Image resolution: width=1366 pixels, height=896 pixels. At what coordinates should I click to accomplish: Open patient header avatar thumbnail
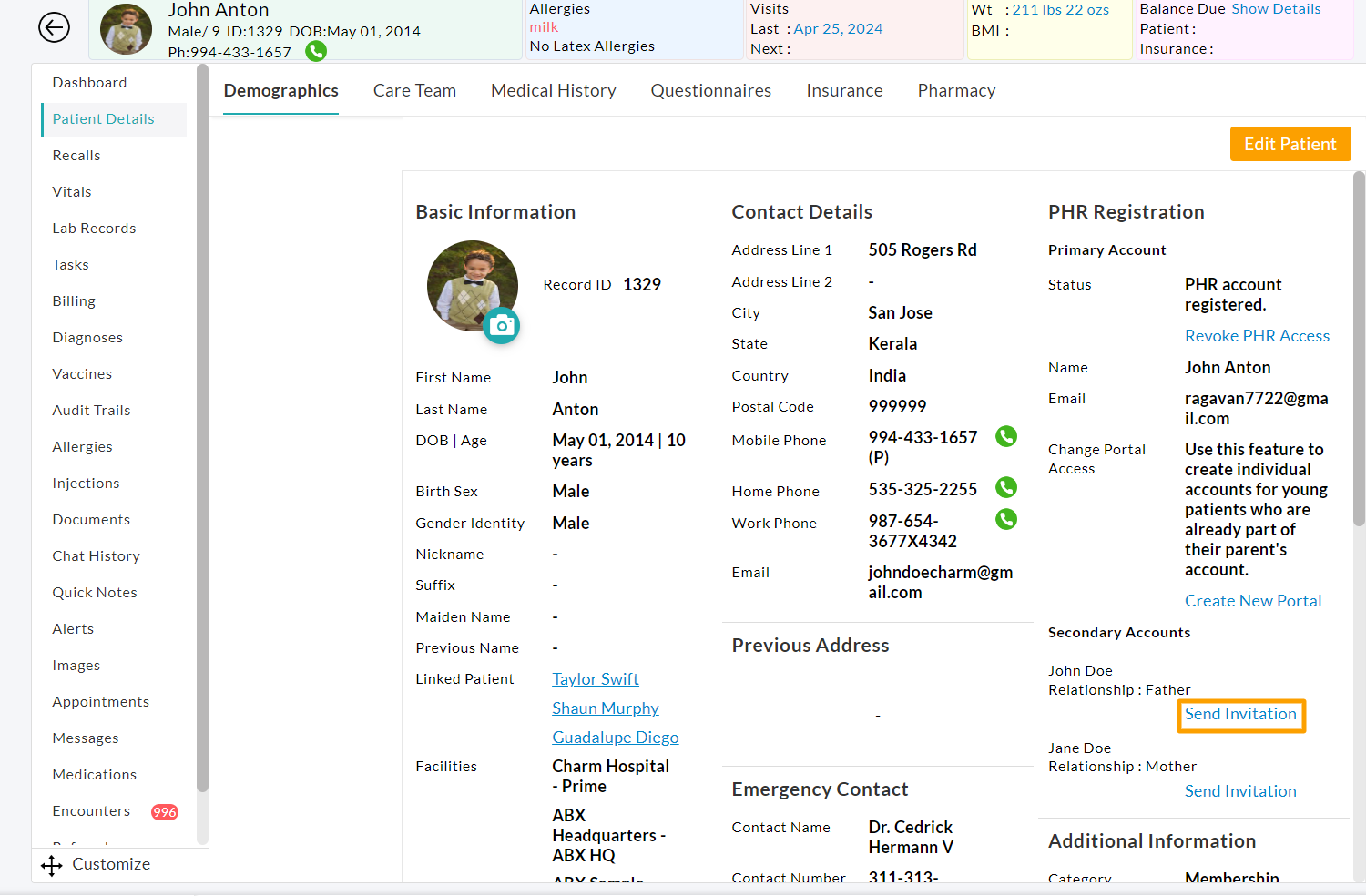click(126, 29)
